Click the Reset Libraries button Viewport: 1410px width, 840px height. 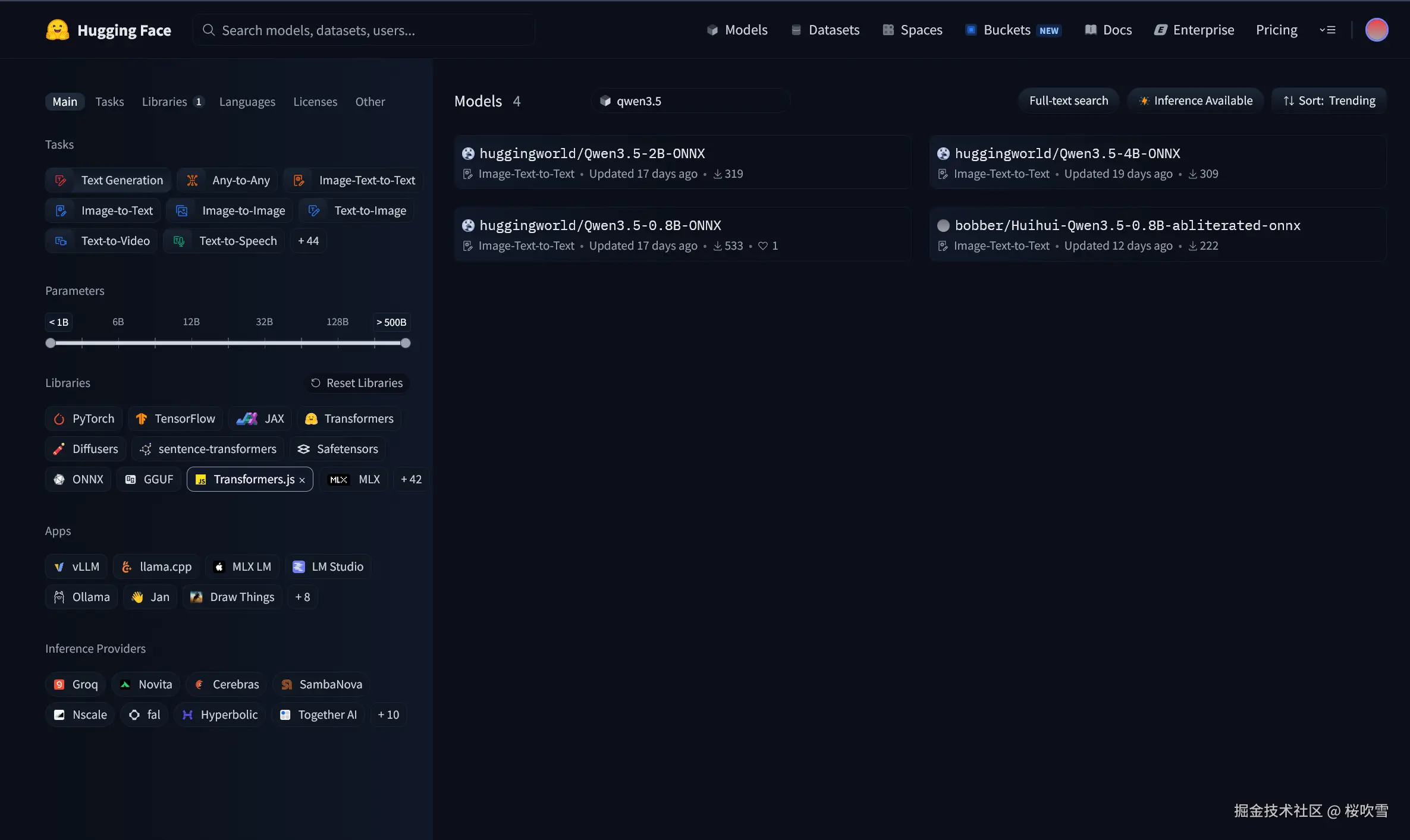point(357,383)
